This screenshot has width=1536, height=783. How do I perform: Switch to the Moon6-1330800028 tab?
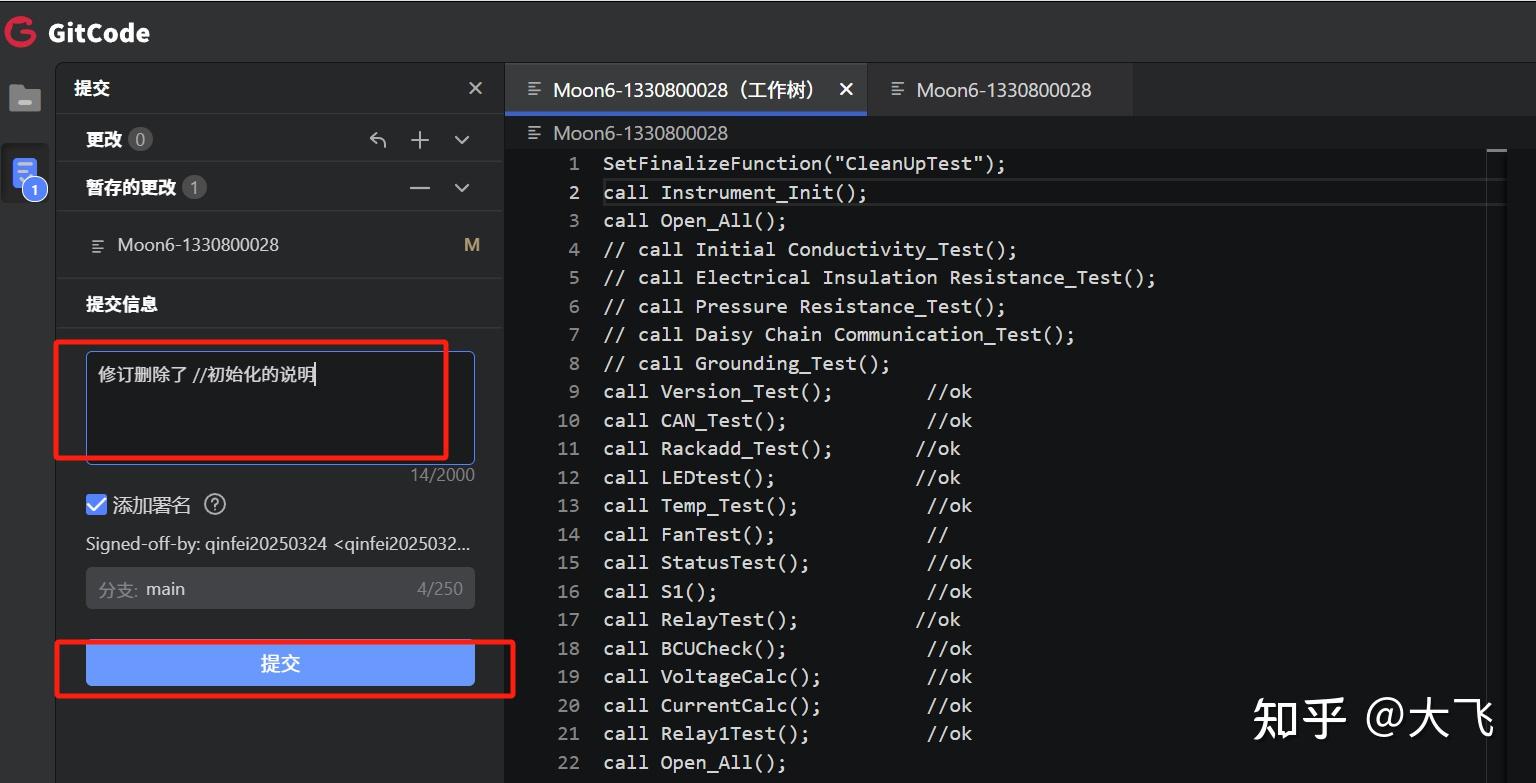(1001, 89)
